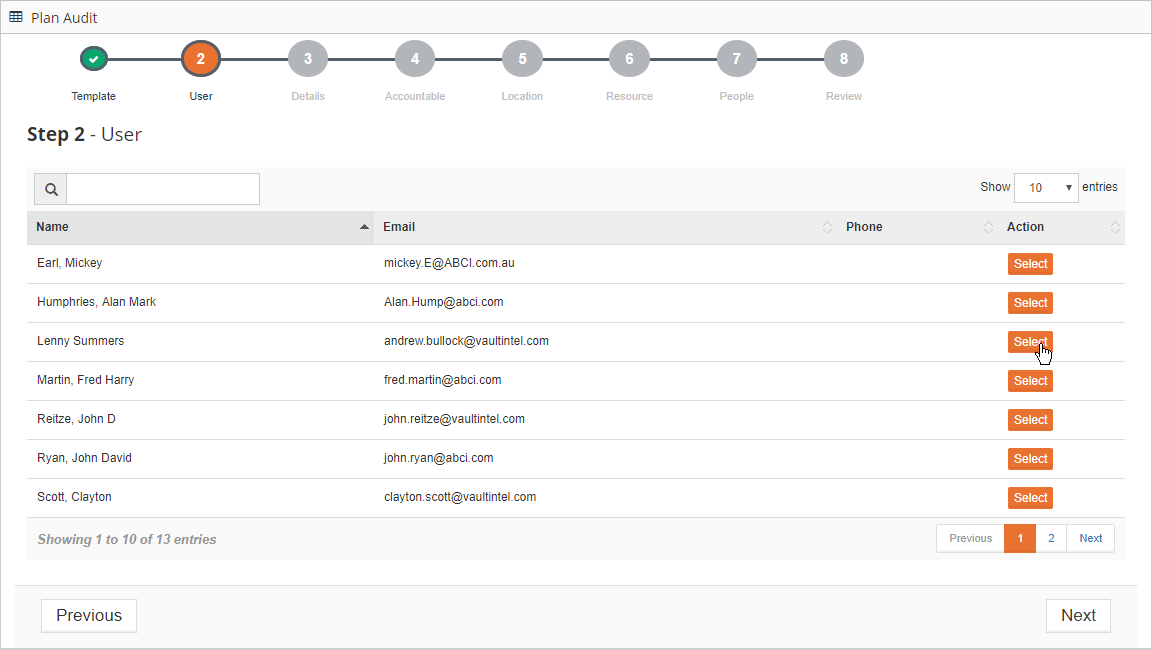Open step 8 Review circle
The height and width of the screenshot is (650, 1152).
(x=843, y=59)
